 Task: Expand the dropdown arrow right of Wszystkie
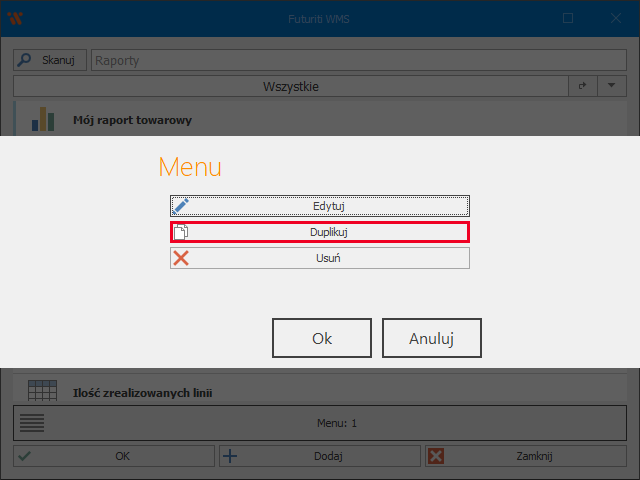point(611,87)
